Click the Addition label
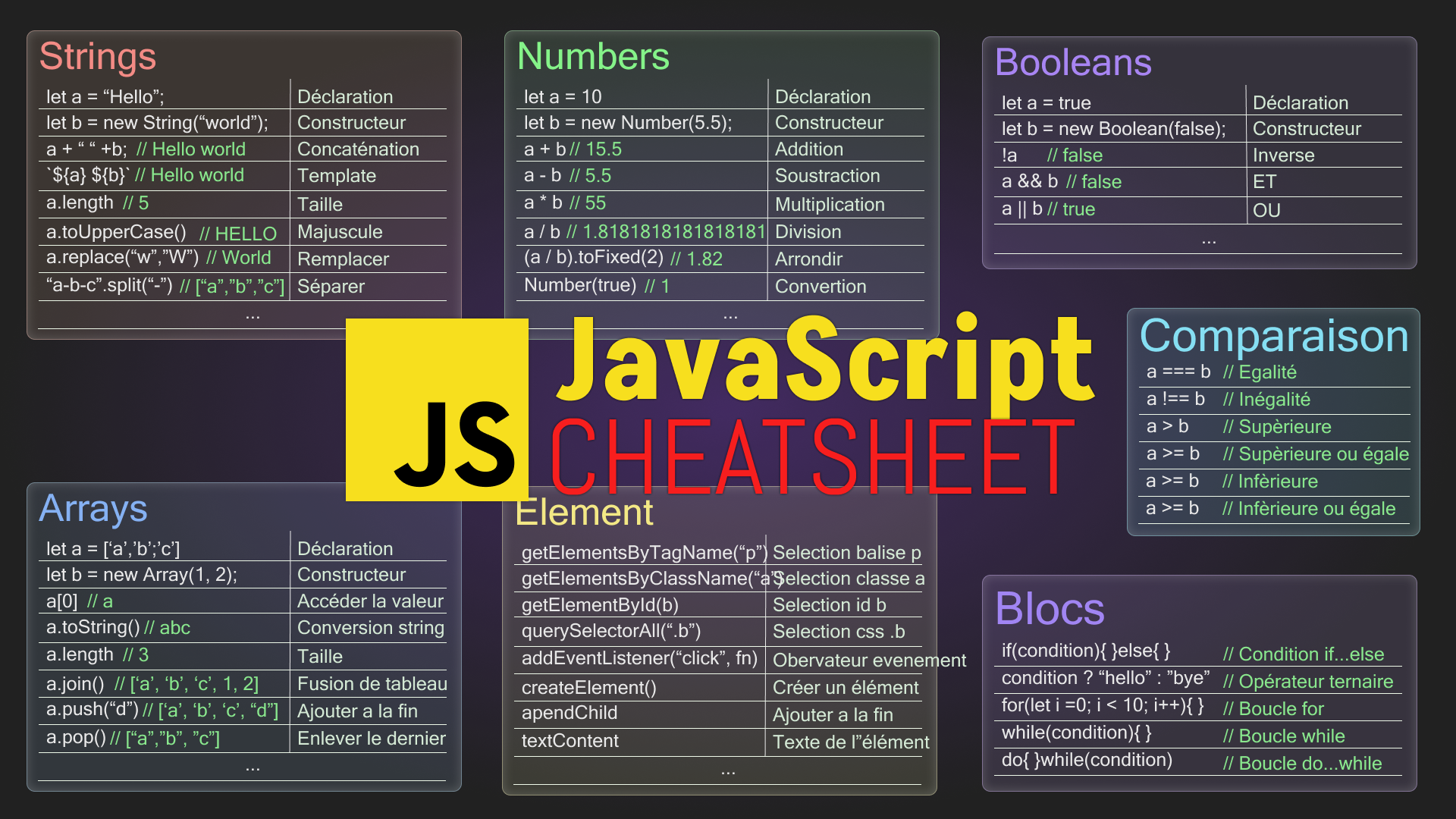This screenshot has width=1456, height=819. (809, 149)
